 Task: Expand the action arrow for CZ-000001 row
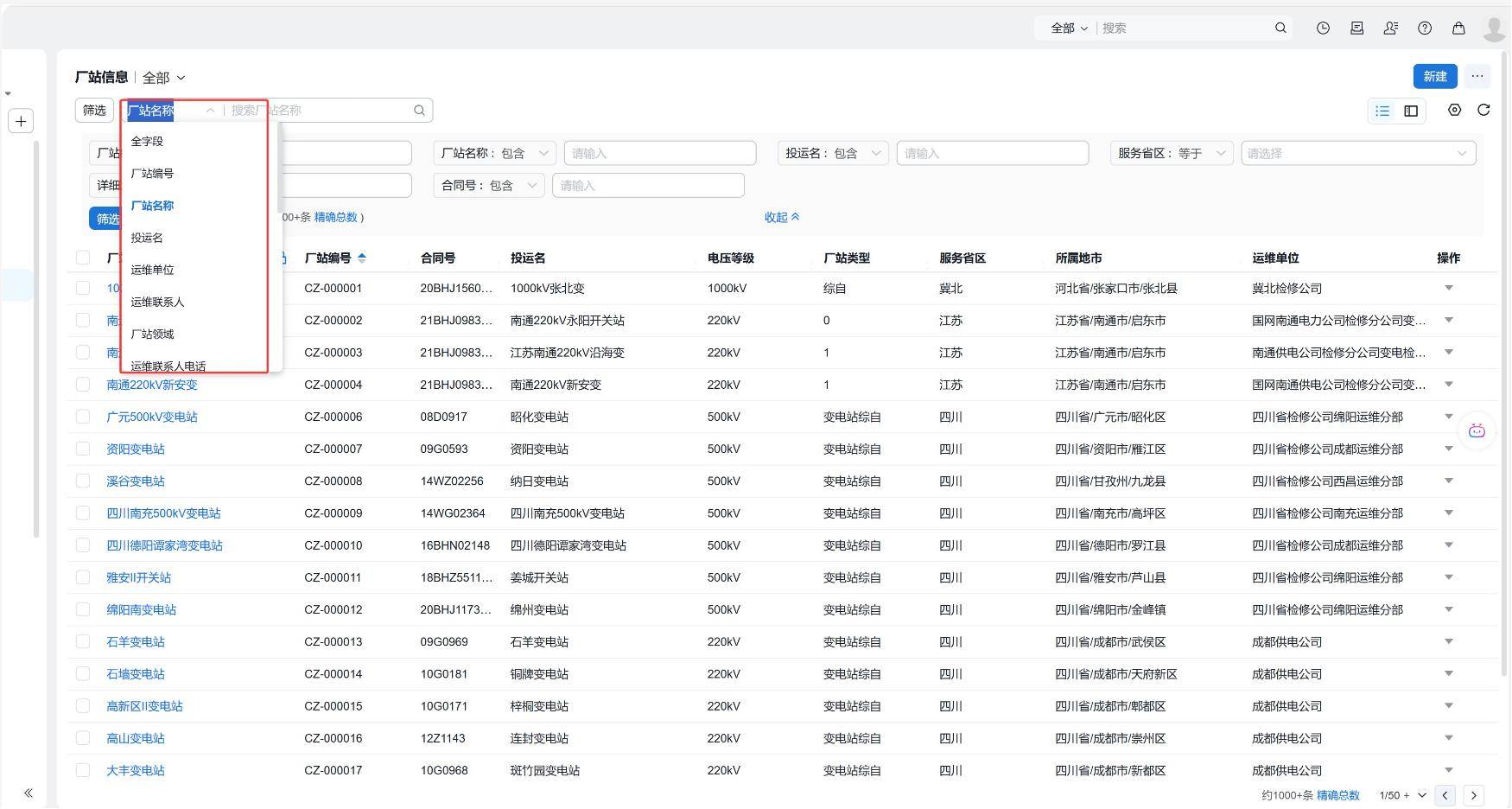[x=1449, y=288]
